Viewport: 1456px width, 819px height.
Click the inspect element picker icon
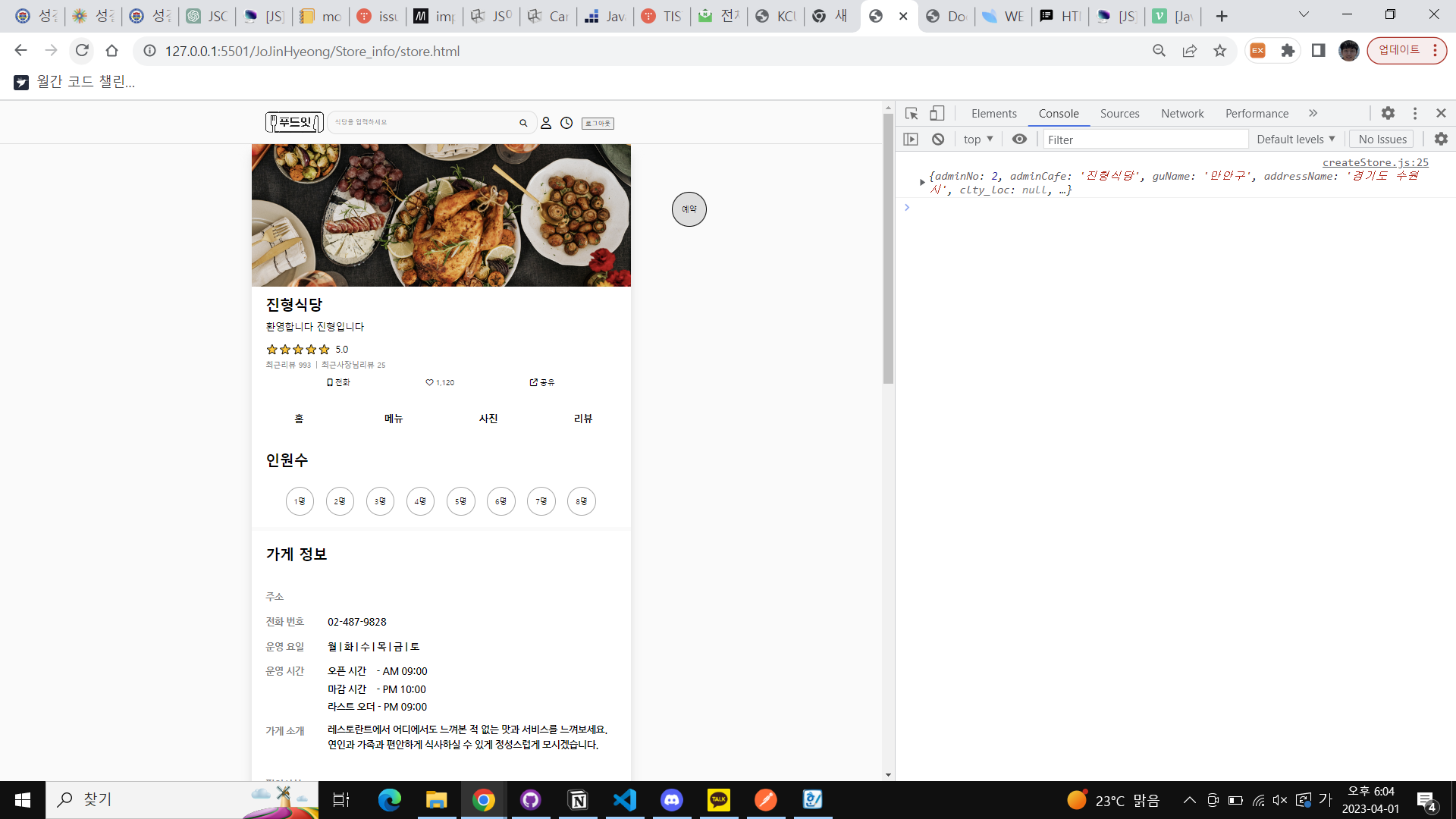912,114
